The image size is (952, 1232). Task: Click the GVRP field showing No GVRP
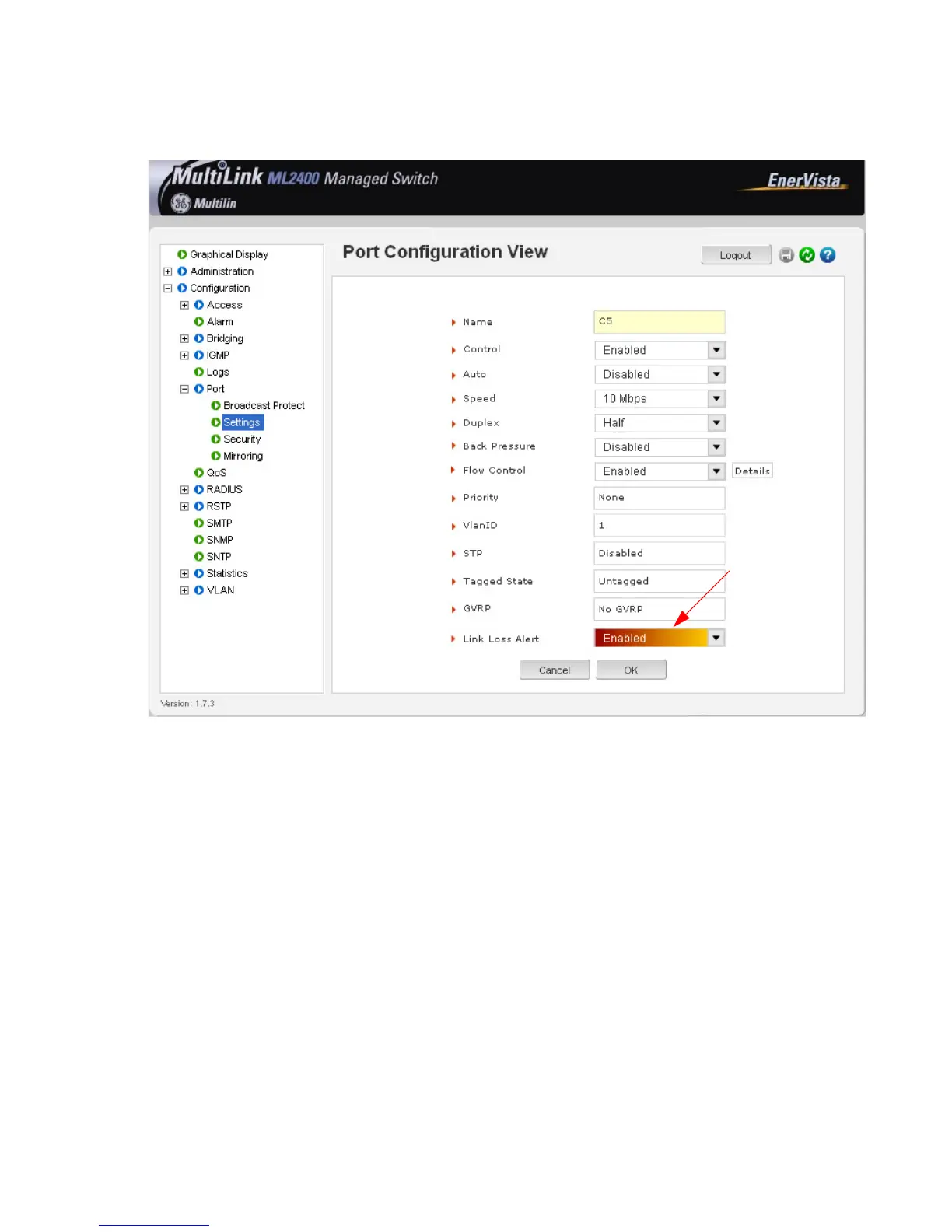pyautogui.click(x=660, y=609)
